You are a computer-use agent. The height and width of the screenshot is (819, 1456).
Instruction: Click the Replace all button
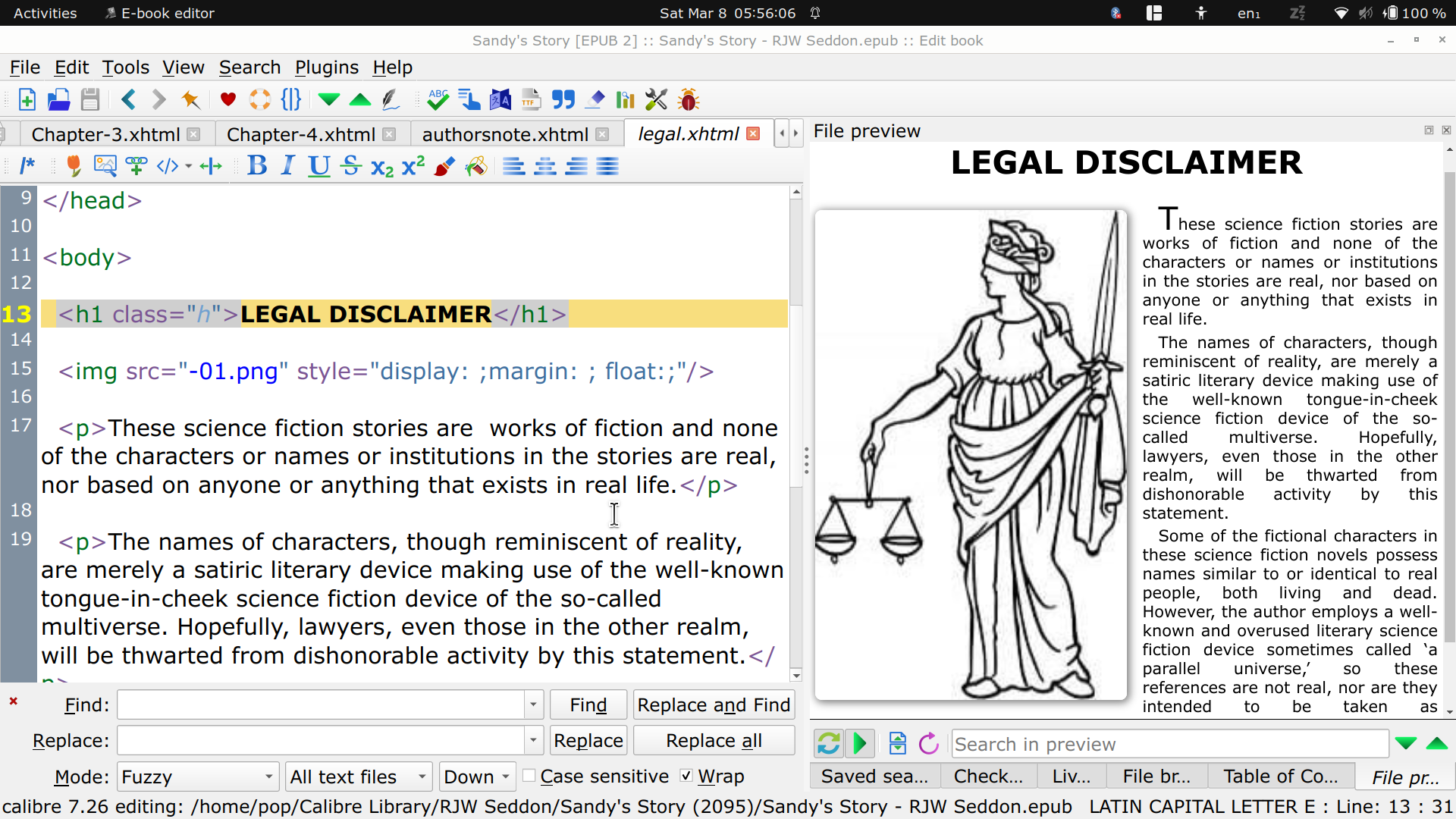714,740
